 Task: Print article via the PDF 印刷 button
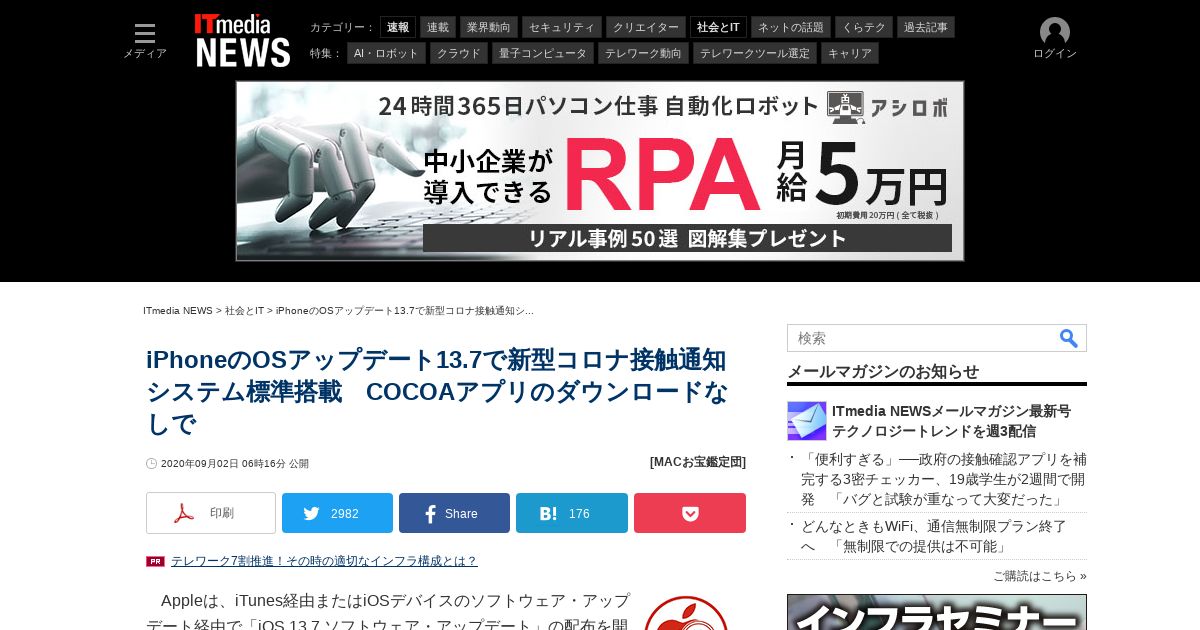pos(211,513)
